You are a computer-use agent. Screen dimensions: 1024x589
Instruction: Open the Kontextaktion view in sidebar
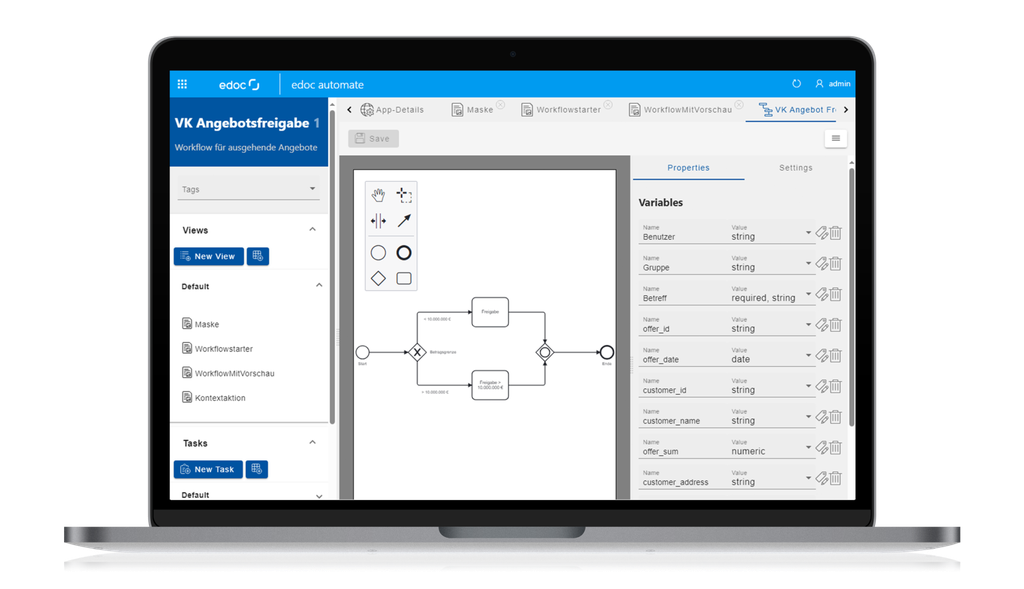coord(214,398)
